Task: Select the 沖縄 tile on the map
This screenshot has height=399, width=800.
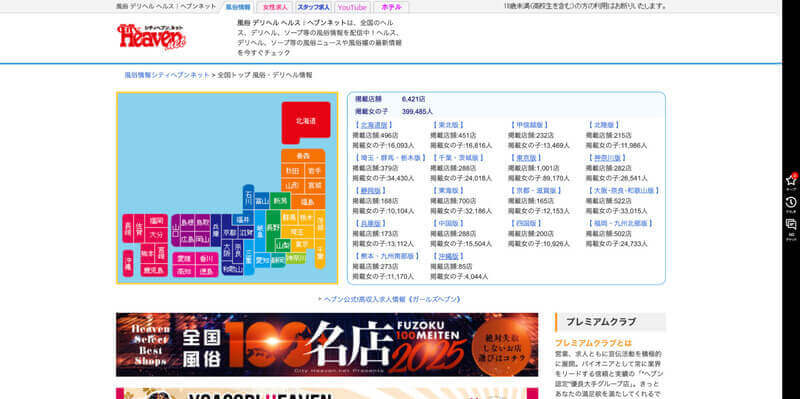Action: 128,263
